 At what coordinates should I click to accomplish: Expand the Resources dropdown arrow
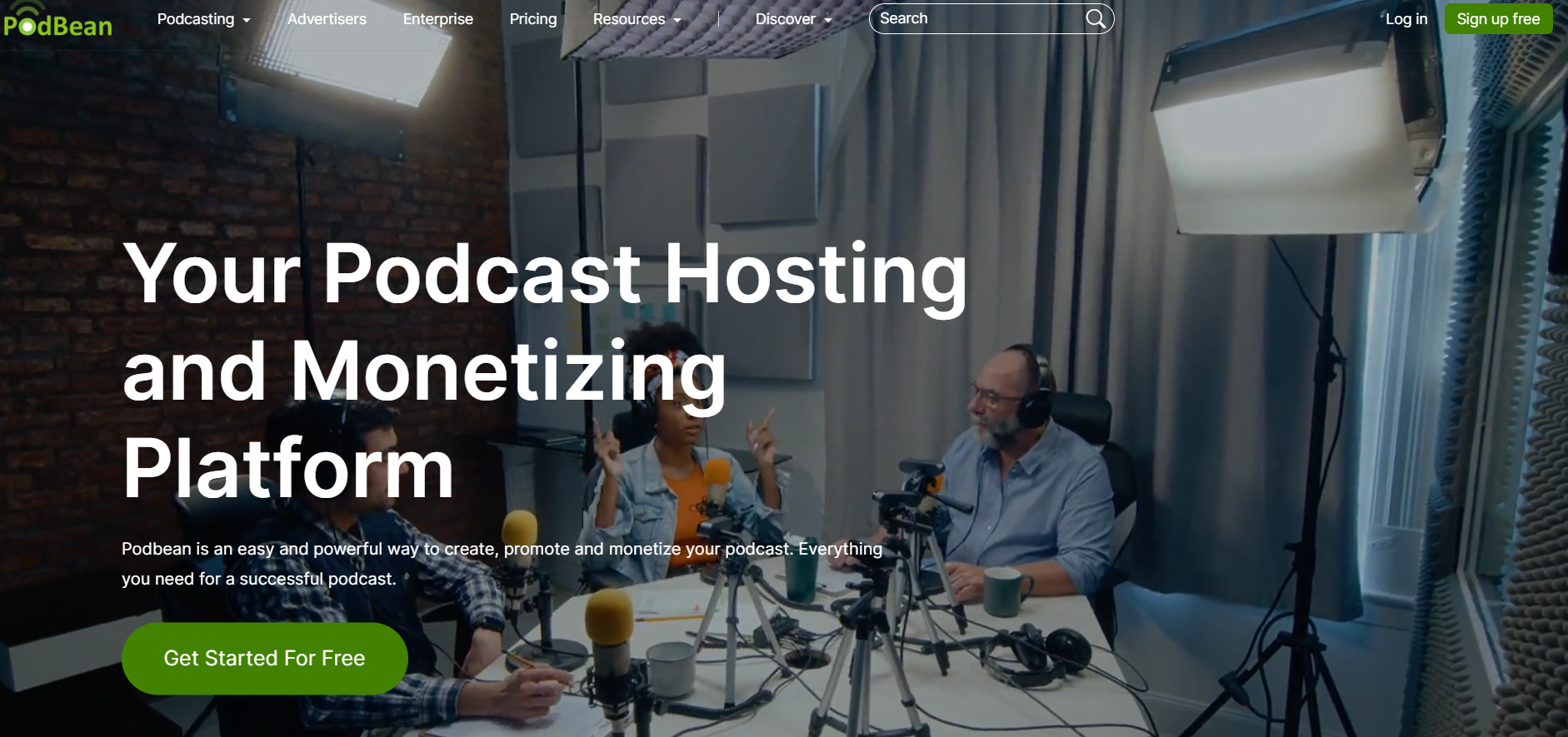(x=677, y=20)
